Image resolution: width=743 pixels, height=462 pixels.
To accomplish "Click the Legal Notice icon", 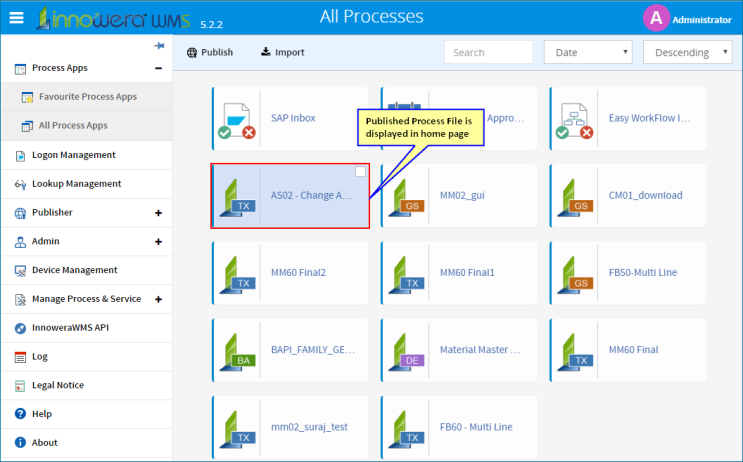I will pyautogui.click(x=20, y=386).
